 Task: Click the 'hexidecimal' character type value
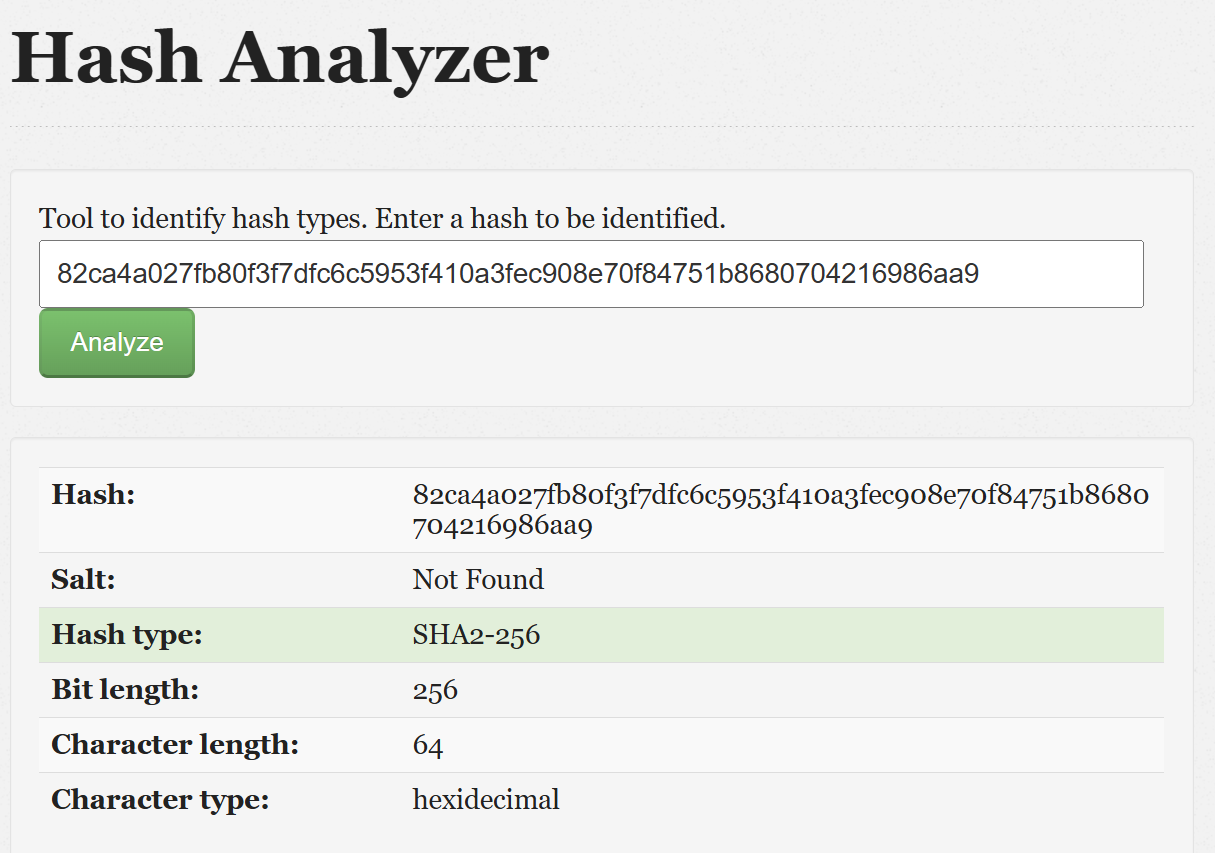[x=486, y=799]
